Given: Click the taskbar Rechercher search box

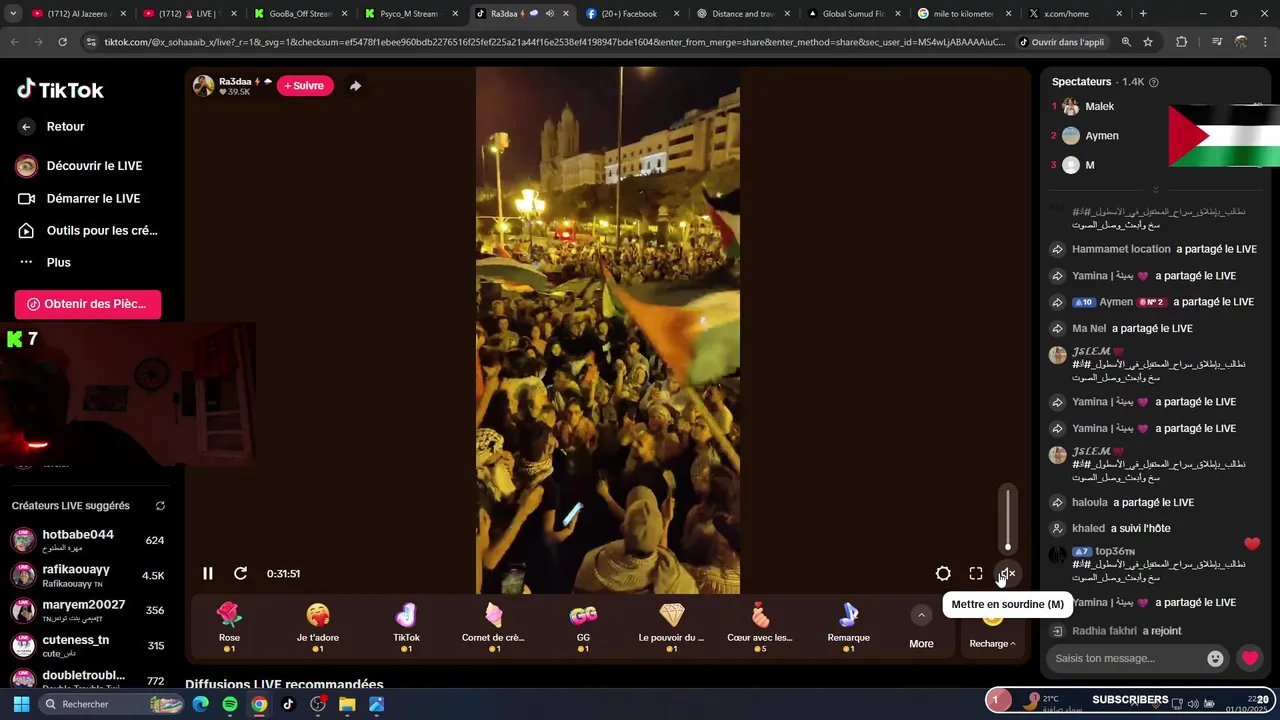Looking at the screenshot, I should (112, 704).
